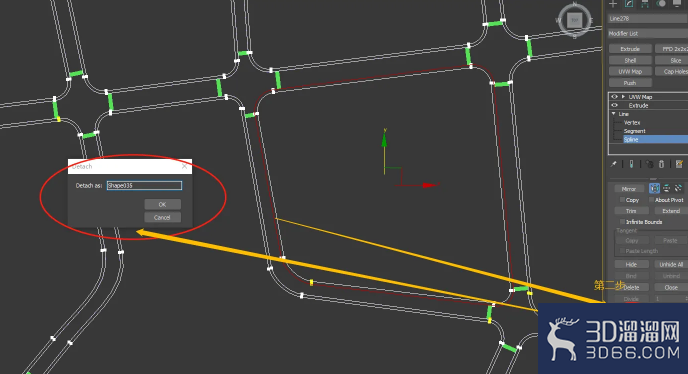Click the Detach as name field
Viewport: 688px width, 374px height.
(x=144, y=186)
